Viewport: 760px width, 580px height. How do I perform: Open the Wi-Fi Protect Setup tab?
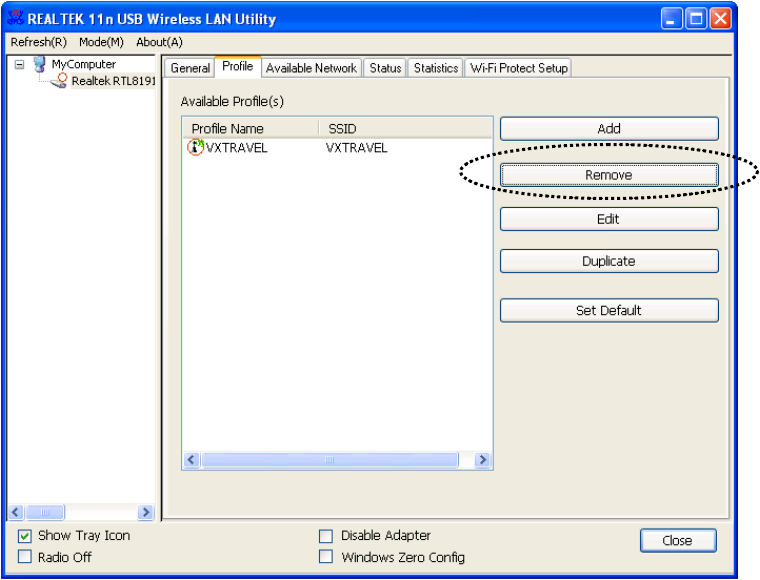[519, 68]
